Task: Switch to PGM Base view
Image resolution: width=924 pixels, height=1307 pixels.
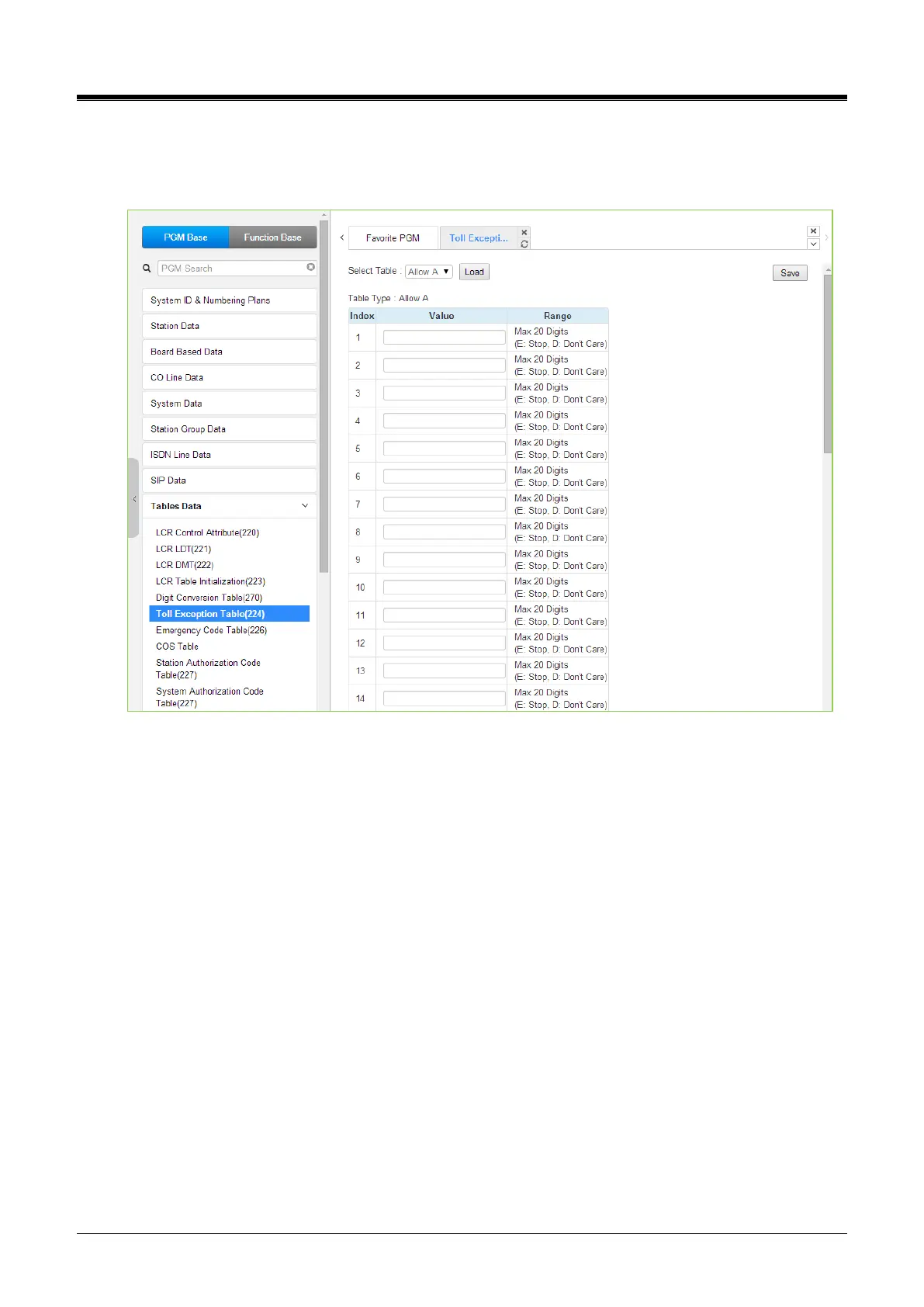Action: click(185, 237)
